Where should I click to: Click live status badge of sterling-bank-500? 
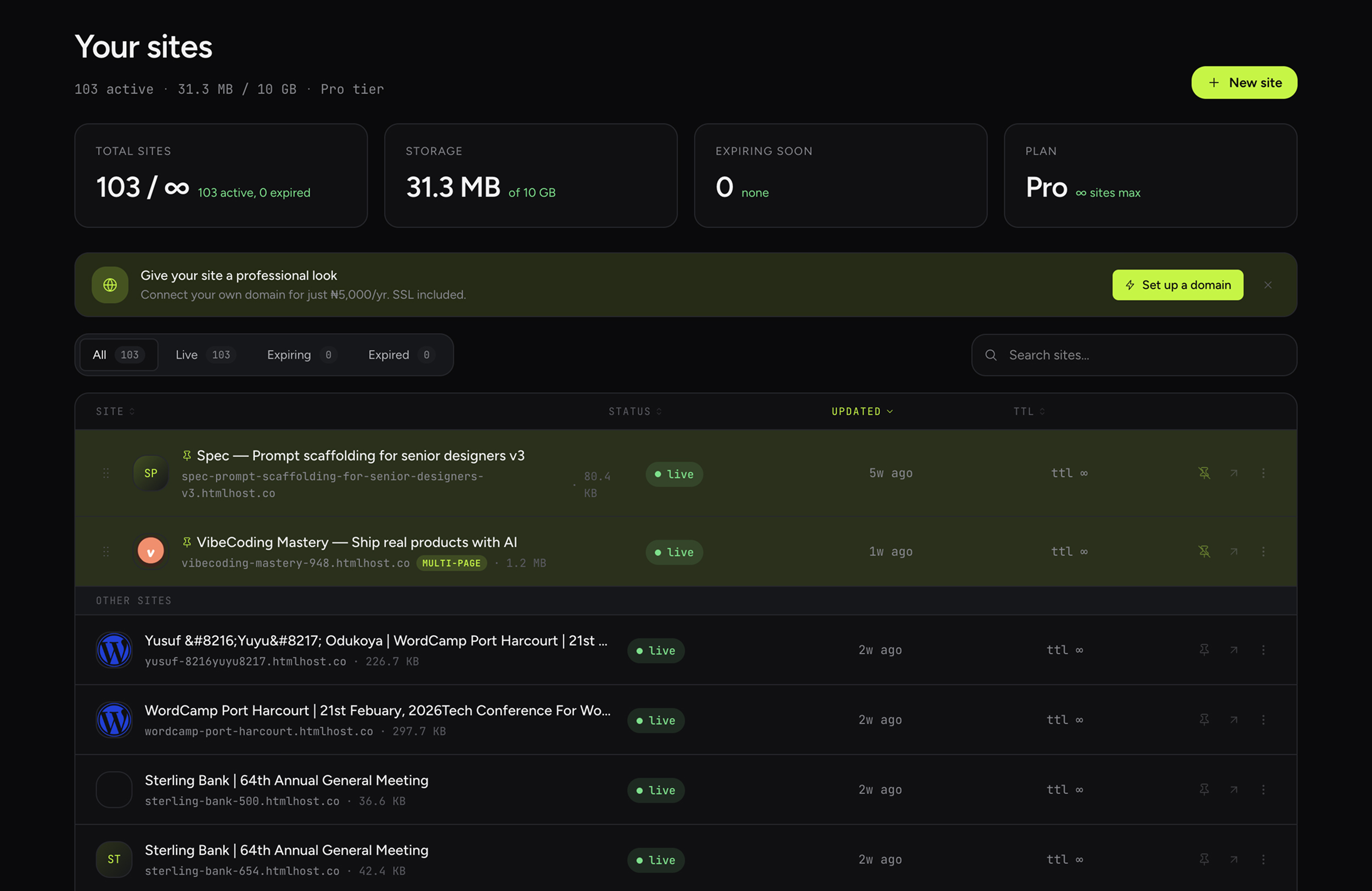click(655, 790)
